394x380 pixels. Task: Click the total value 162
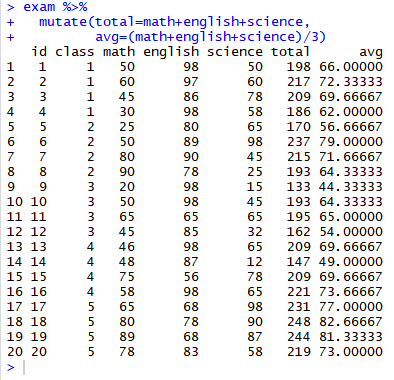point(299,232)
